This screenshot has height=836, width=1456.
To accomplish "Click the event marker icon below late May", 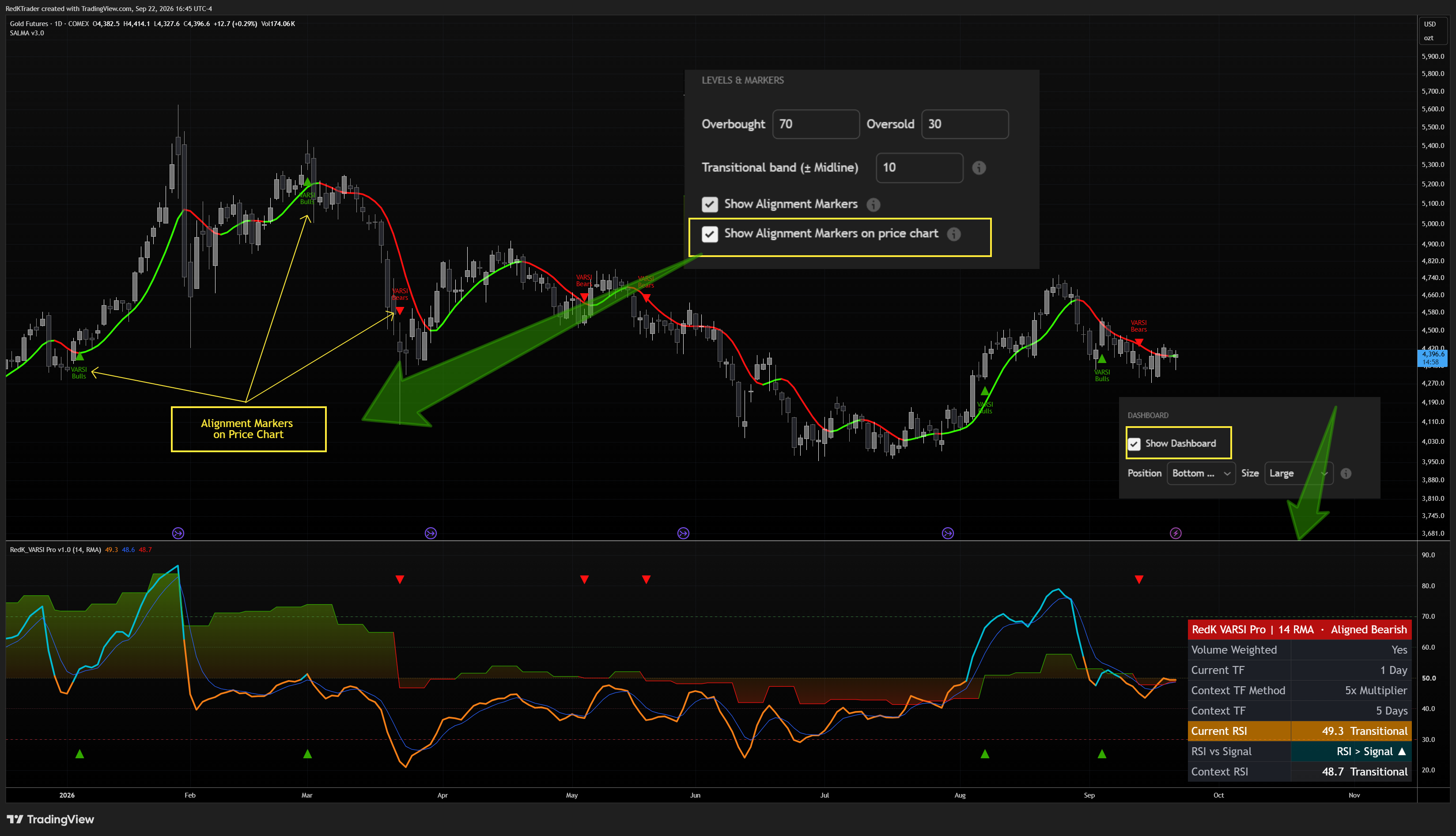I will tap(683, 533).
